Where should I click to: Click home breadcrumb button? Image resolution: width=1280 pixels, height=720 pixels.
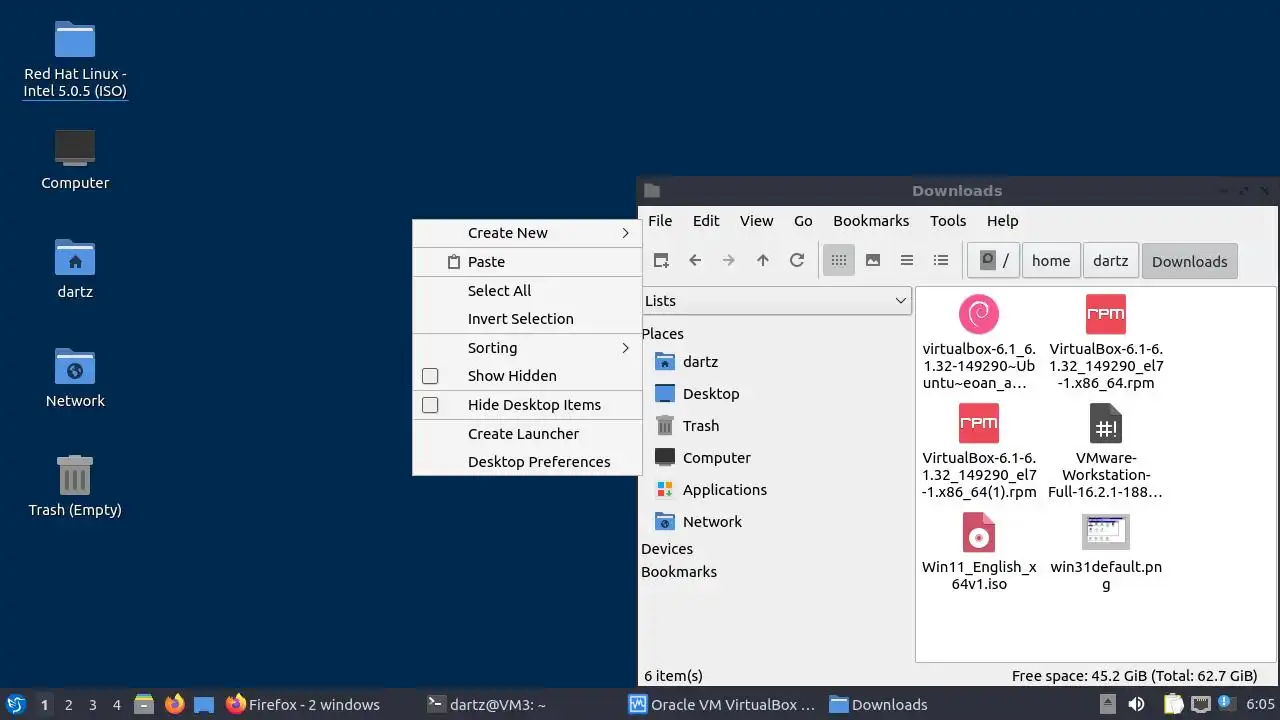pos(1051,261)
